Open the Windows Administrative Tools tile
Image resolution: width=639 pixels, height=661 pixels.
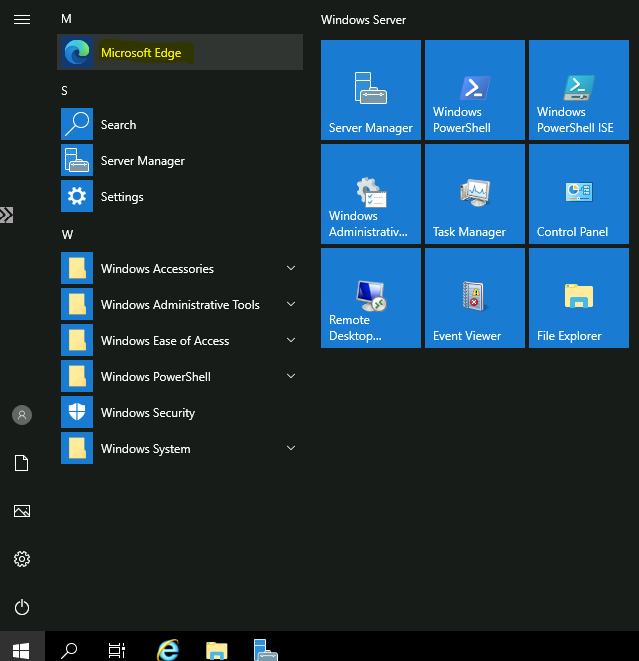point(371,194)
